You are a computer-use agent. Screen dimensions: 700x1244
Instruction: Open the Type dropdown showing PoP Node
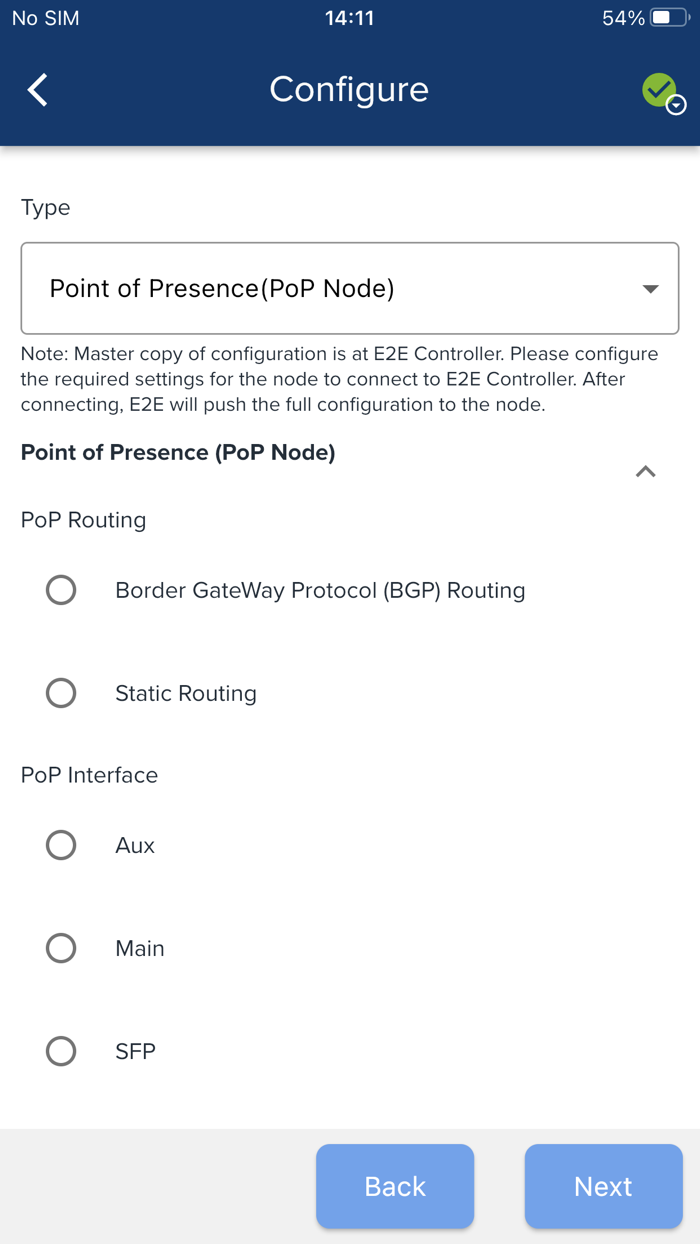tap(349, 288)
